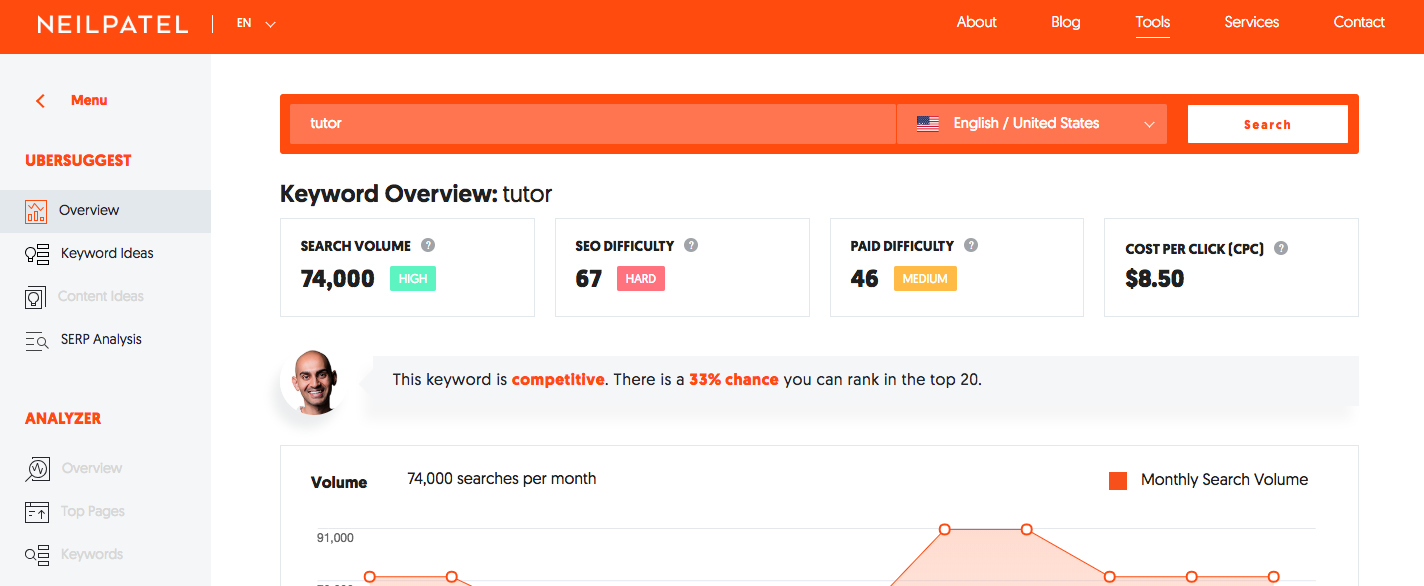Open the EN language dropdown
This screenshot has height=586, width=1424.
(x=257, y=23)
